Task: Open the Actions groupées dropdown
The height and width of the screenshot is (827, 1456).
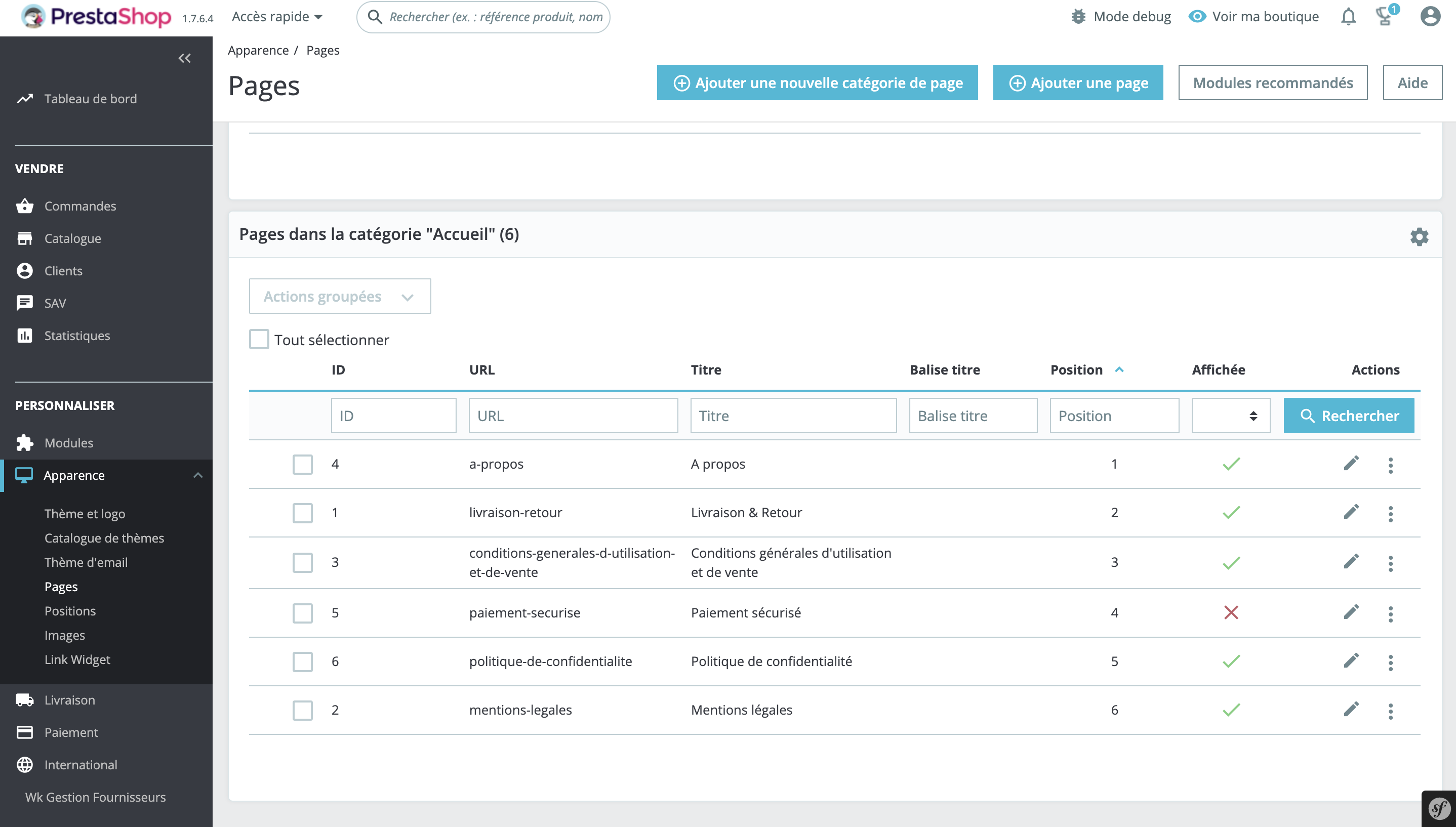Action: (x=340, y=296)
